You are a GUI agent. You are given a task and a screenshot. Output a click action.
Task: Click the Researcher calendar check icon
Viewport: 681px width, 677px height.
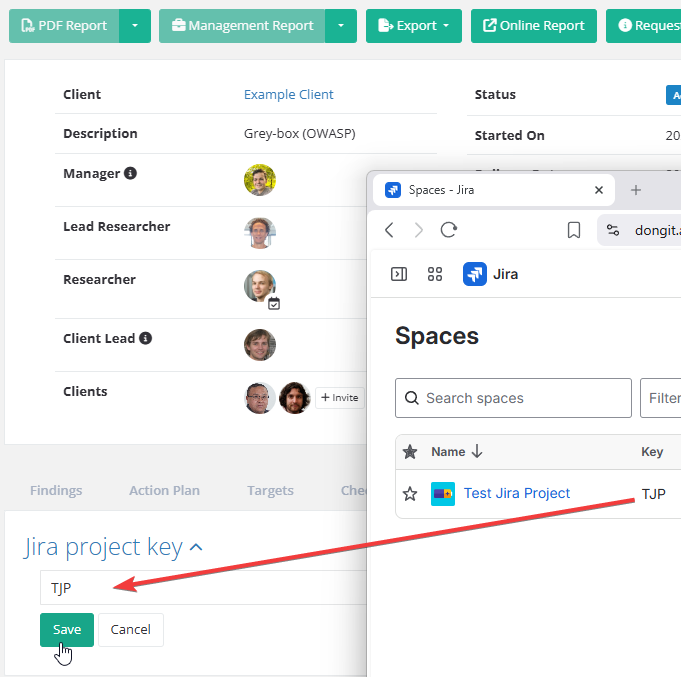[274, 304]
